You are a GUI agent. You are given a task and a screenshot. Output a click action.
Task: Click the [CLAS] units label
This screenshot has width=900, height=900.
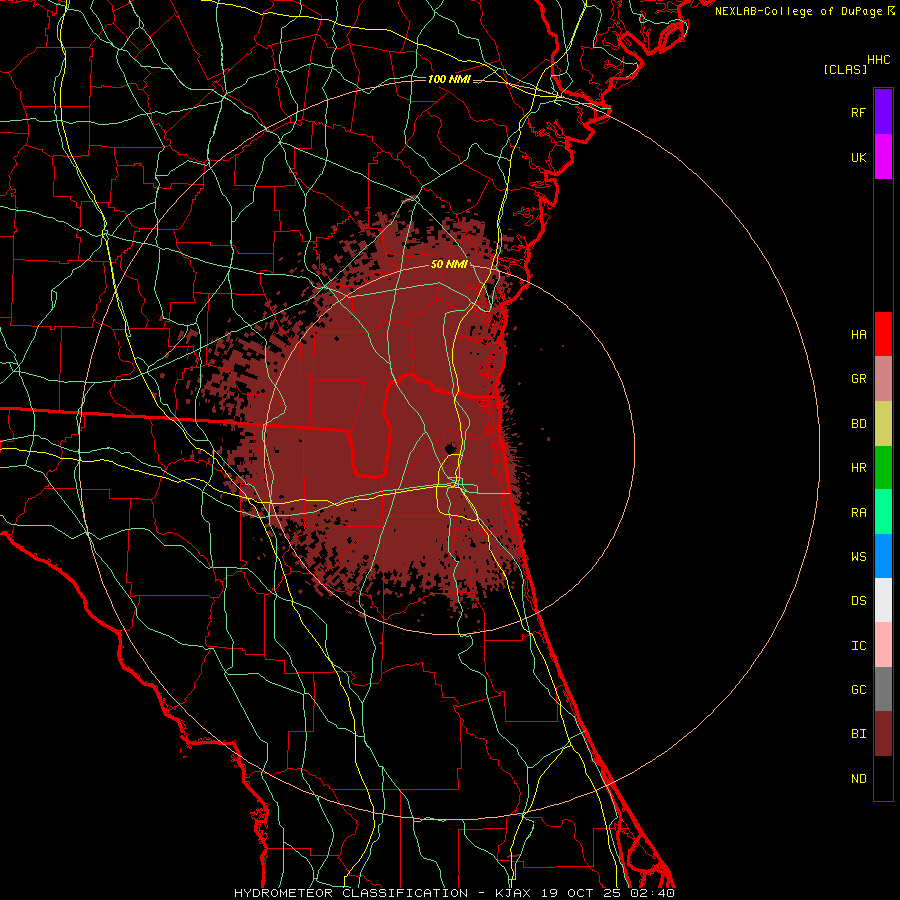coord(845,69)
